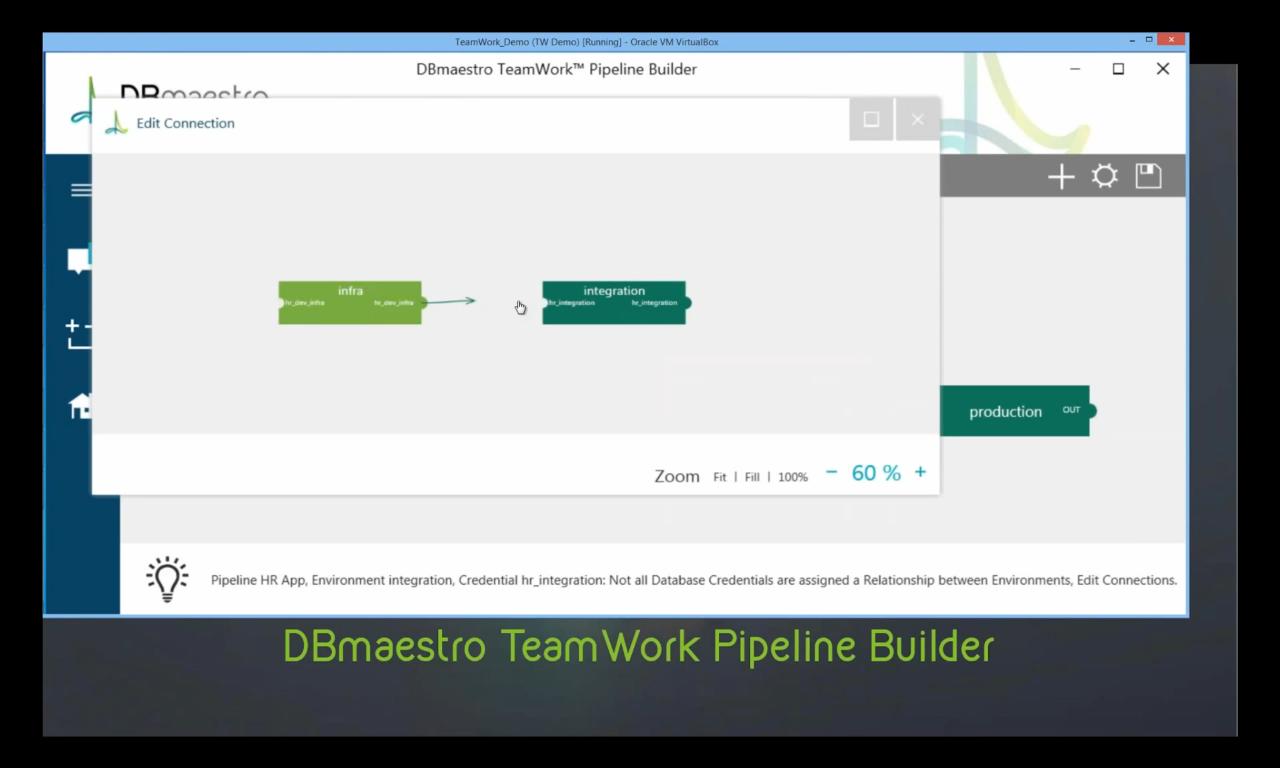Viewport: 1280px width, 768px height.
Task: Go to home via the sidebar house icon
Action: click(x=80, y=406)
